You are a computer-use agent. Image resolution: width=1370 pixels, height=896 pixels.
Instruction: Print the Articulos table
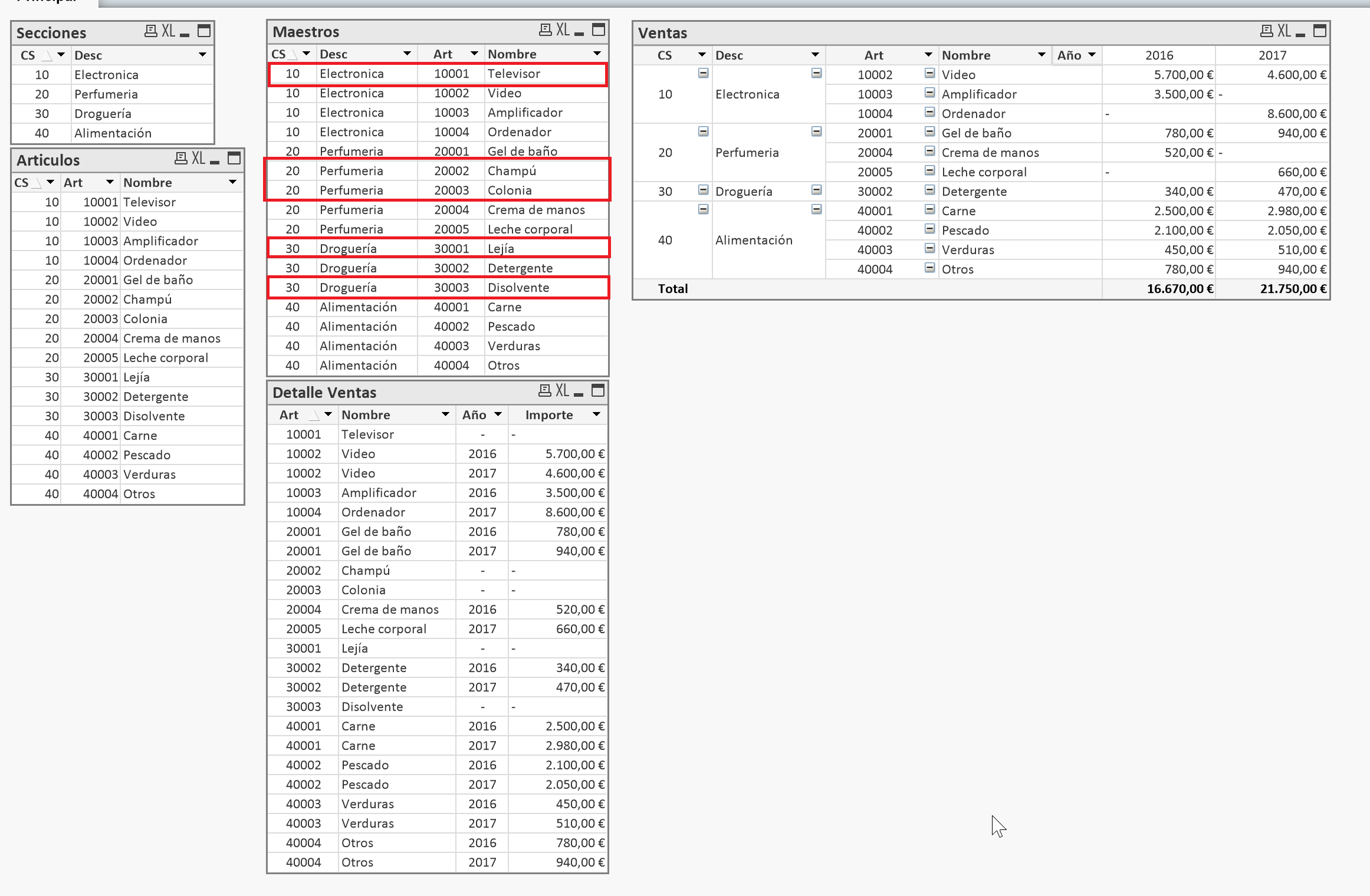[181, 159]
